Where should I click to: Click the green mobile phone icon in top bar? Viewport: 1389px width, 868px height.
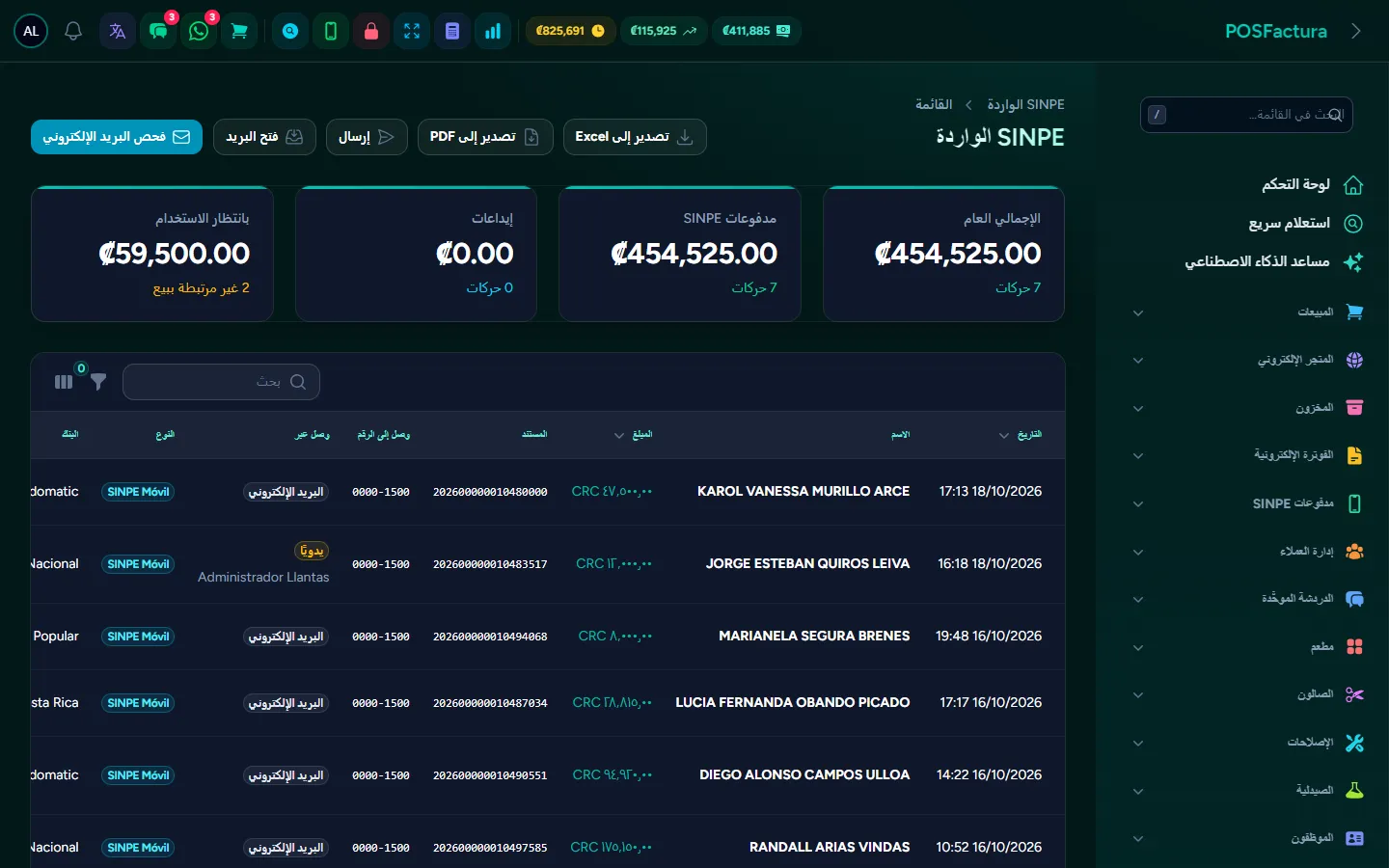pos(331,31)
